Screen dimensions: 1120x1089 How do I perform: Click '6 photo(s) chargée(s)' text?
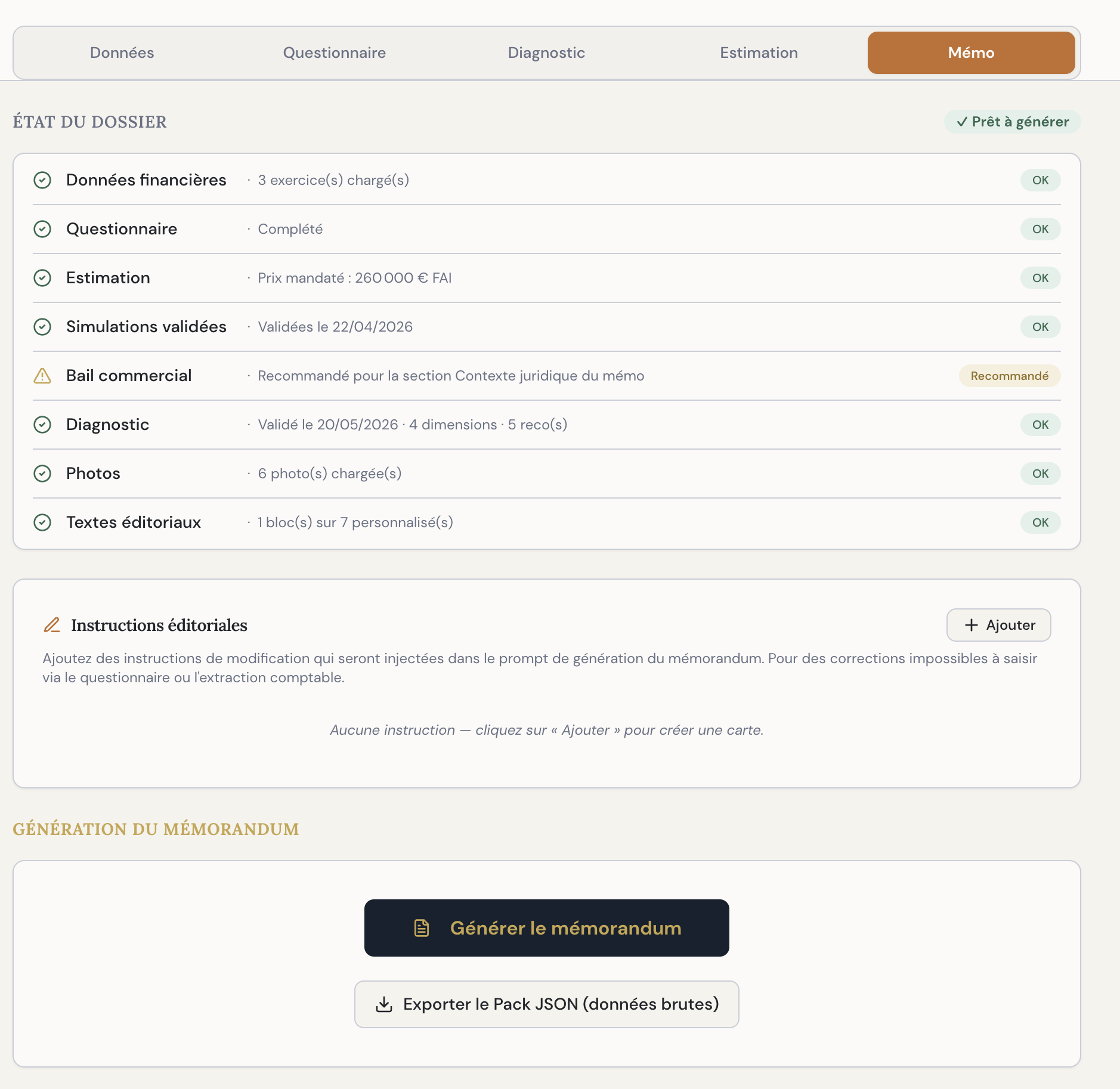(330, 474)
